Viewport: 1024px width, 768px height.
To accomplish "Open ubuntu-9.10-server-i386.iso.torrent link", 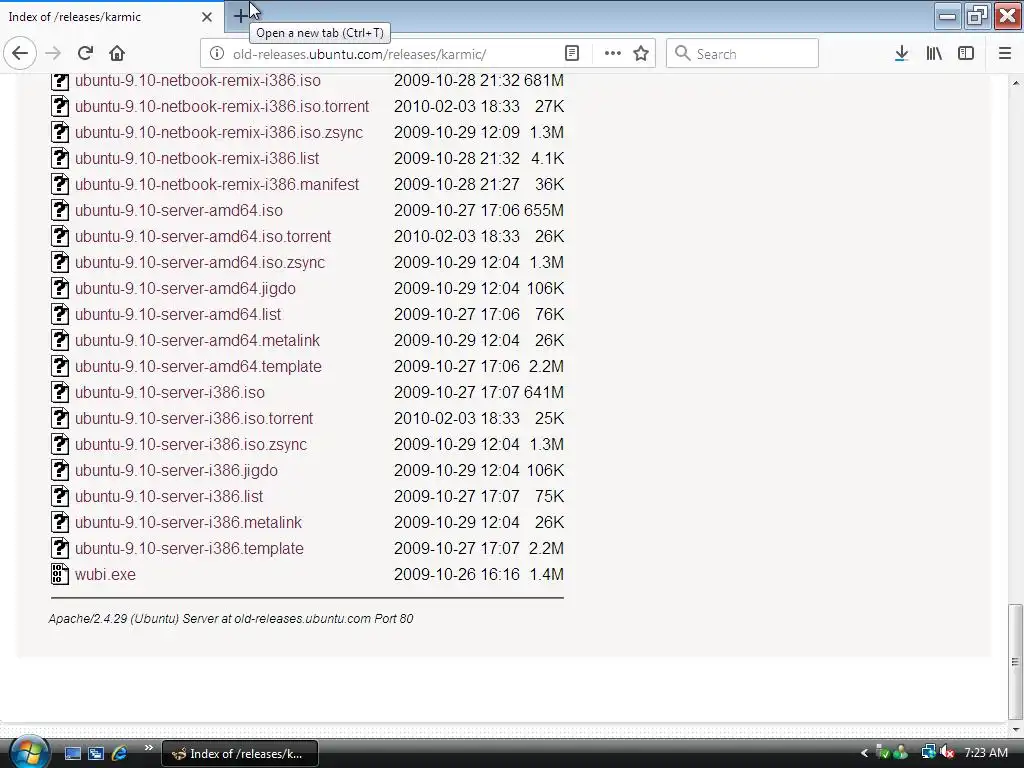I will tap(194, 419).
